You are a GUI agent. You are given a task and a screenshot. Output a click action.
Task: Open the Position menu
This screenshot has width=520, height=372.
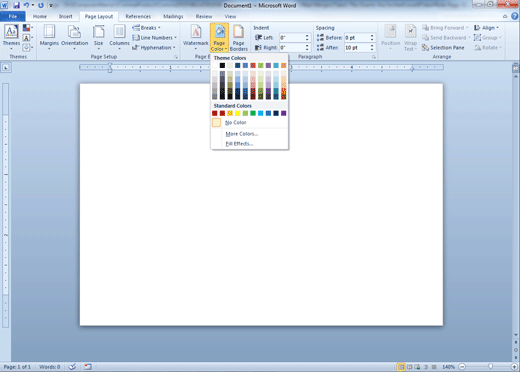coord(390,37)
